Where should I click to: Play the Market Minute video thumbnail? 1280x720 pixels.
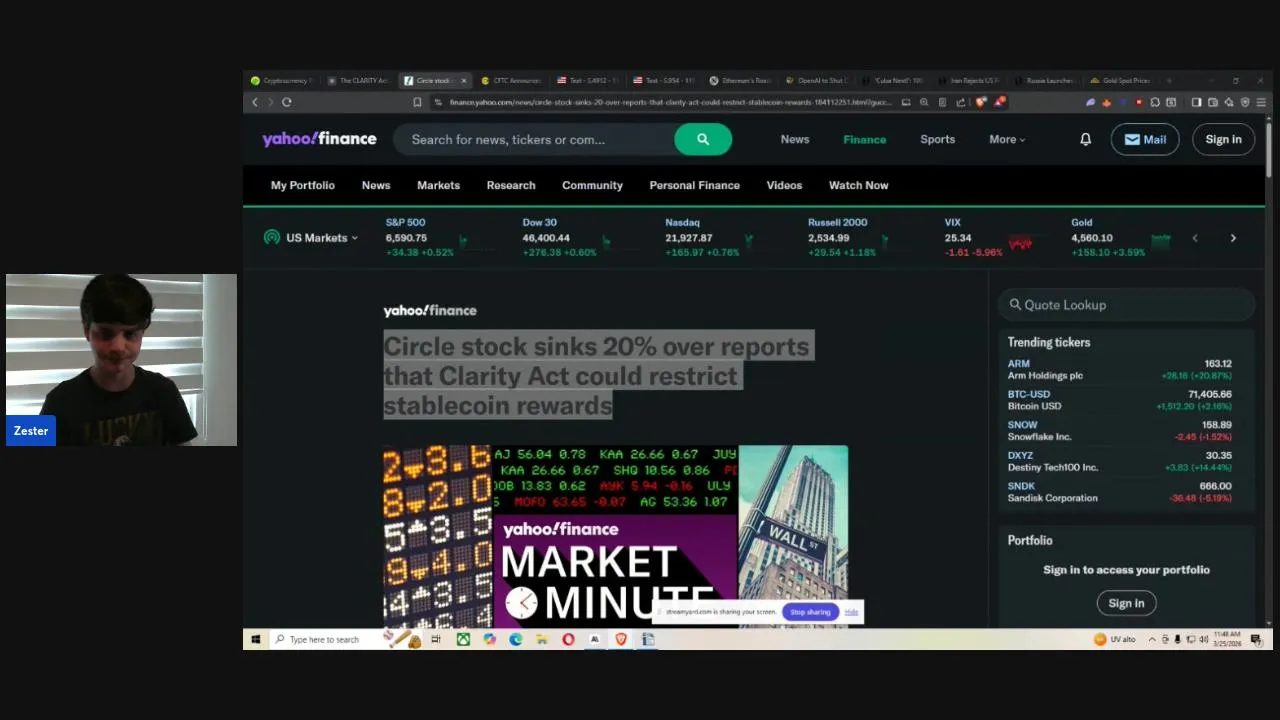point(615,536)
